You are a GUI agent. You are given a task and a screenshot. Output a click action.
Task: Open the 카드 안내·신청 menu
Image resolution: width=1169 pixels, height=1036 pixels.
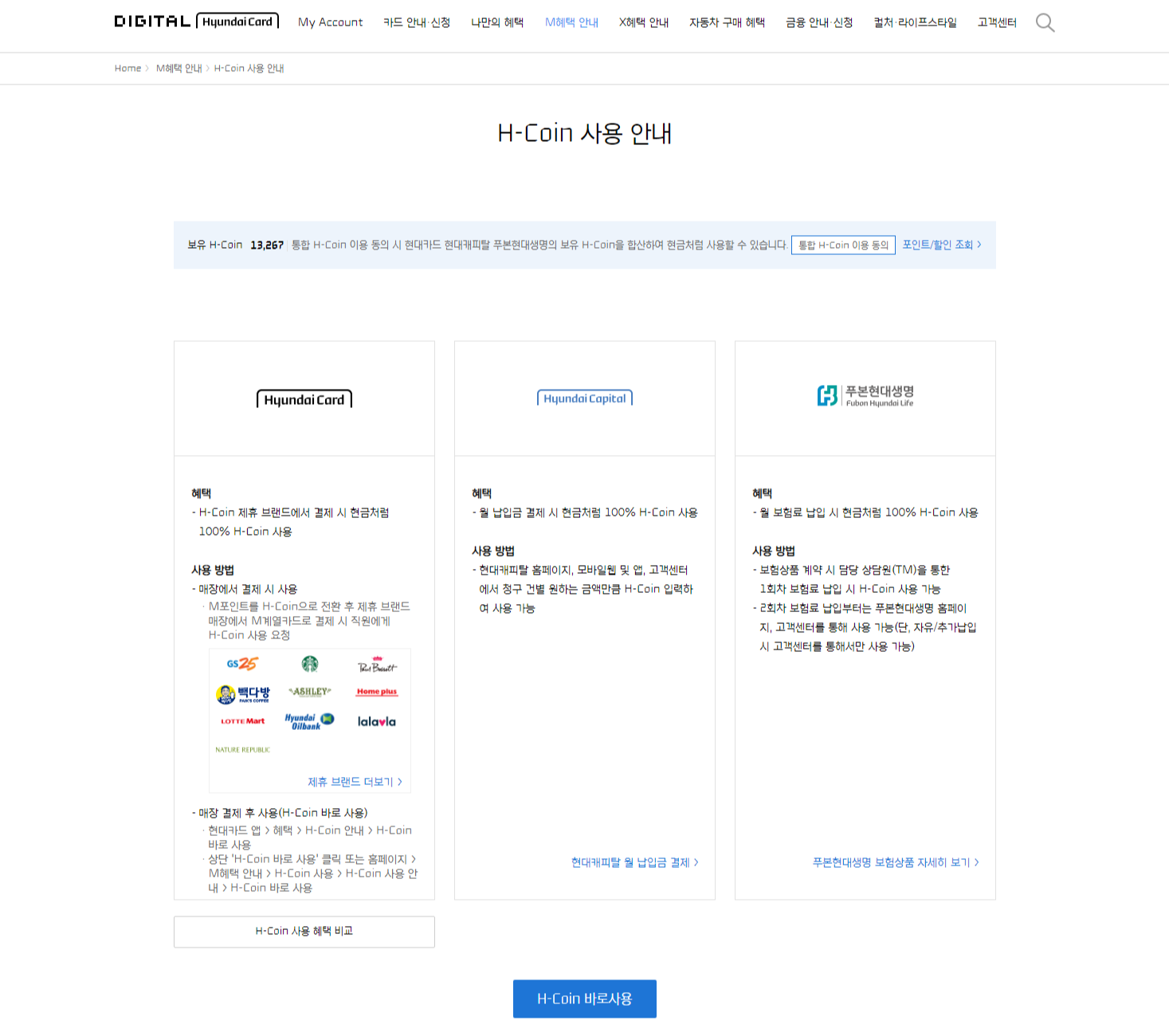(x=417, y=22)
